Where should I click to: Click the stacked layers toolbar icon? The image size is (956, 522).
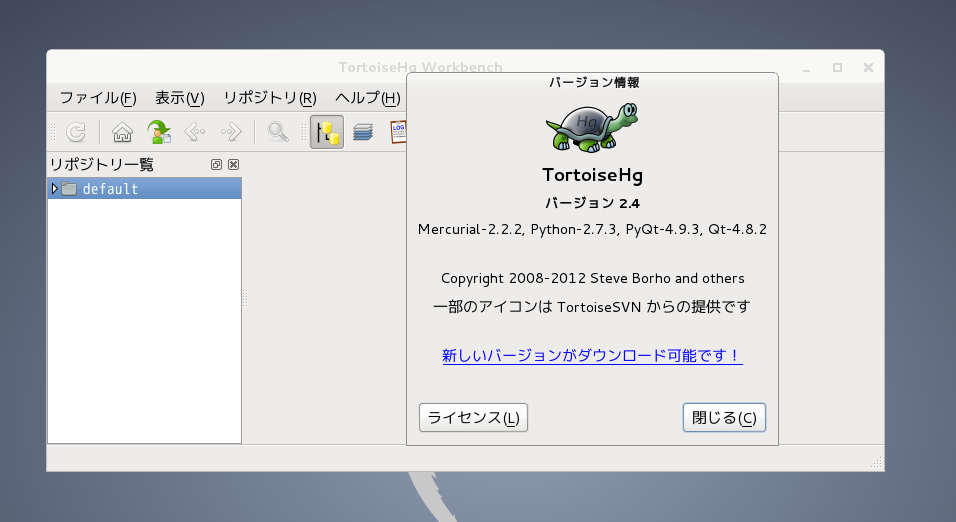tap(363, 132)
